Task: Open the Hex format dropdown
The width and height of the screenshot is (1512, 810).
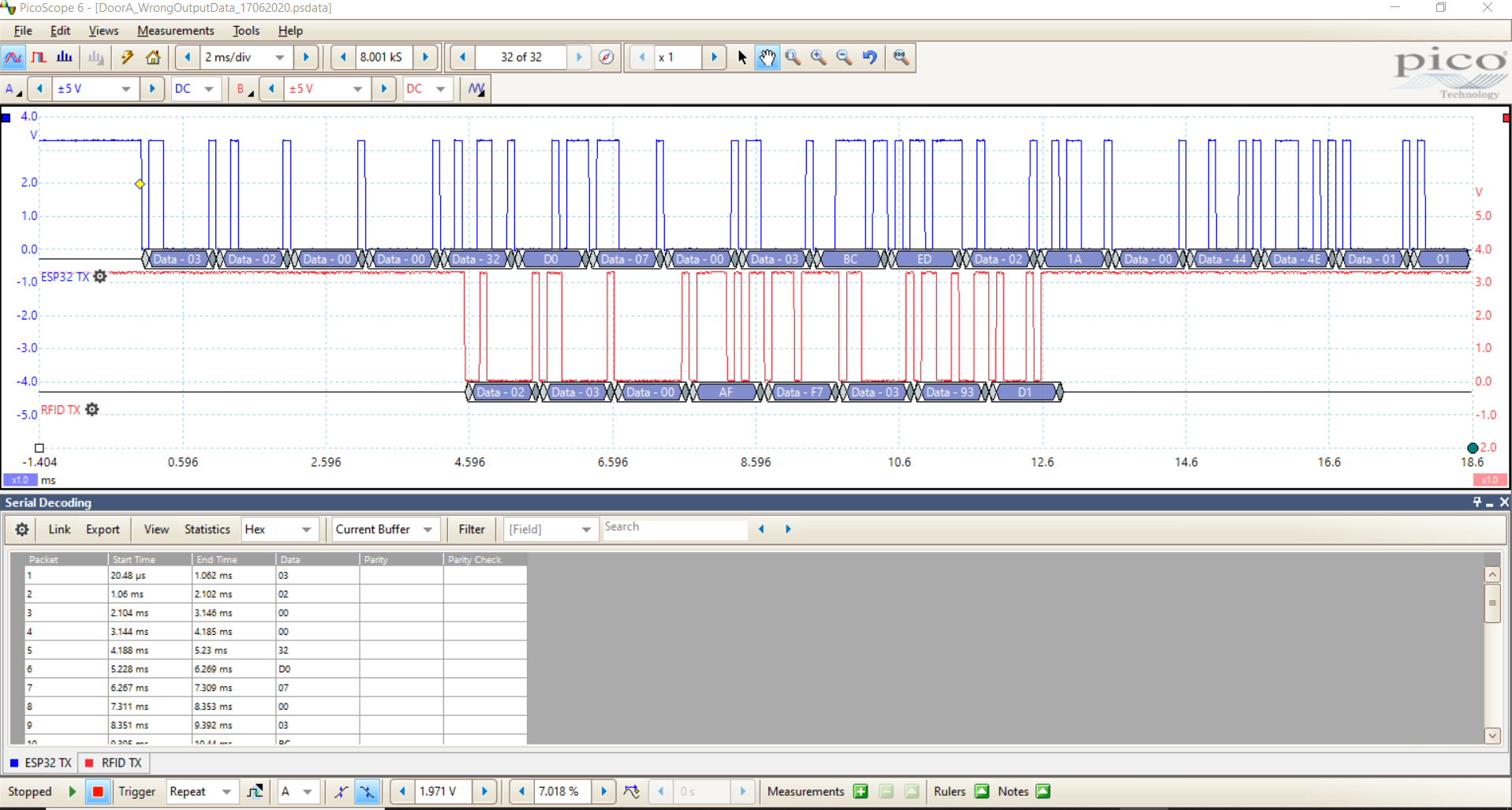Action: 278,529
